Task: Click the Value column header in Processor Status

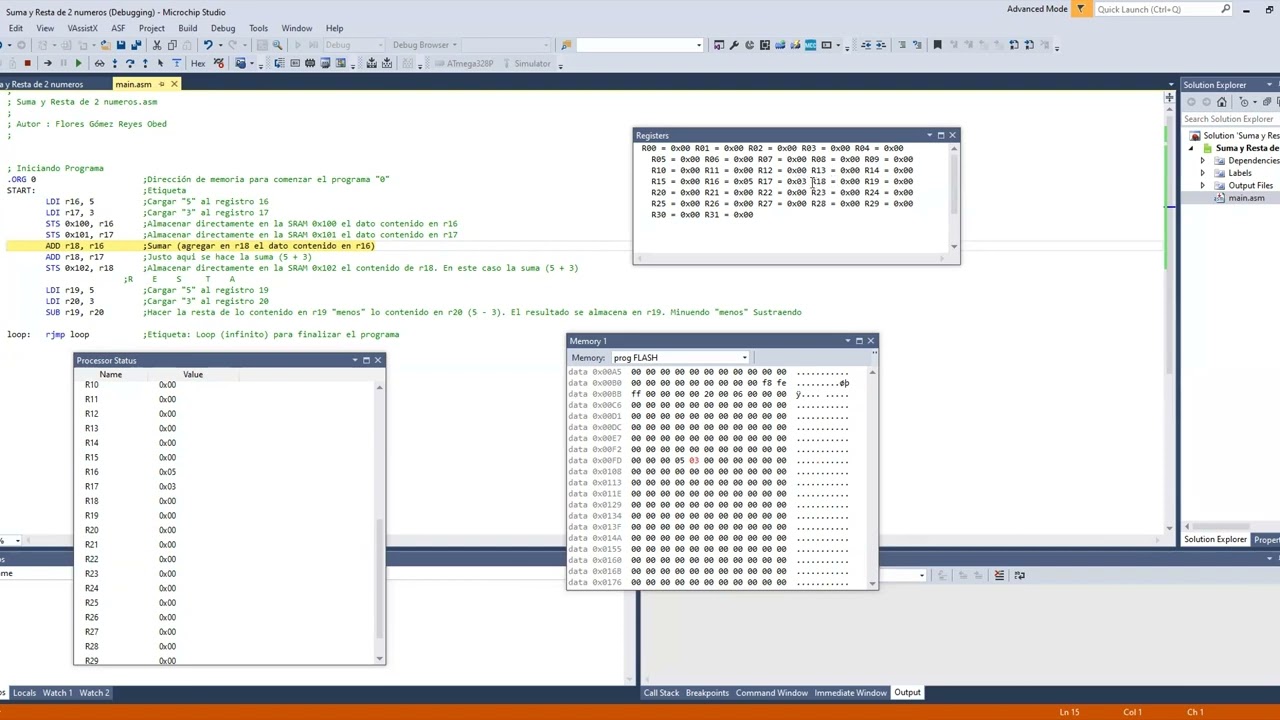Action: [x=192, y=374]
